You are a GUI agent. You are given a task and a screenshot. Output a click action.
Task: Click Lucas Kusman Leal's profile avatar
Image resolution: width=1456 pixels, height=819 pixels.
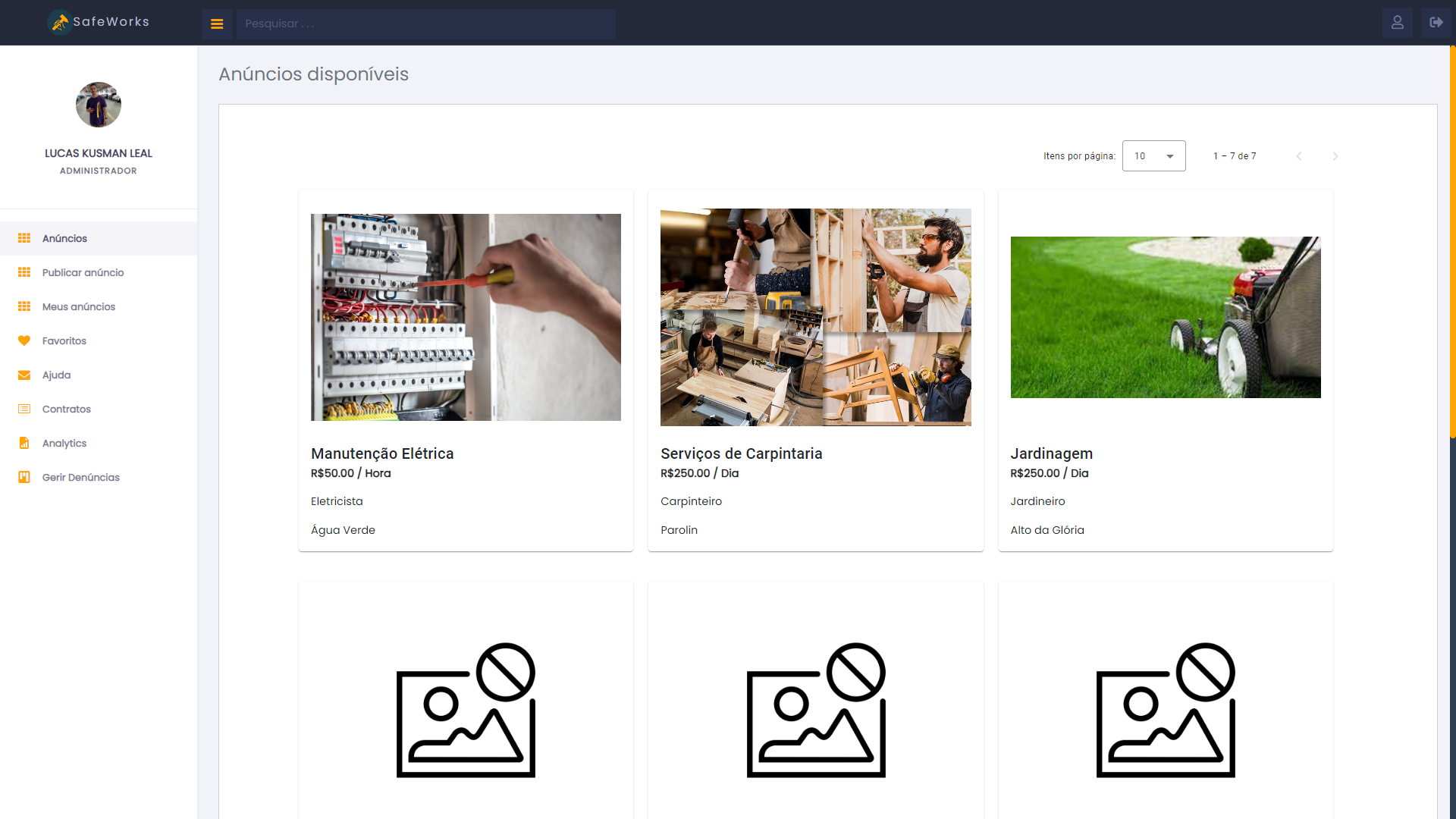tap(99, 105)
